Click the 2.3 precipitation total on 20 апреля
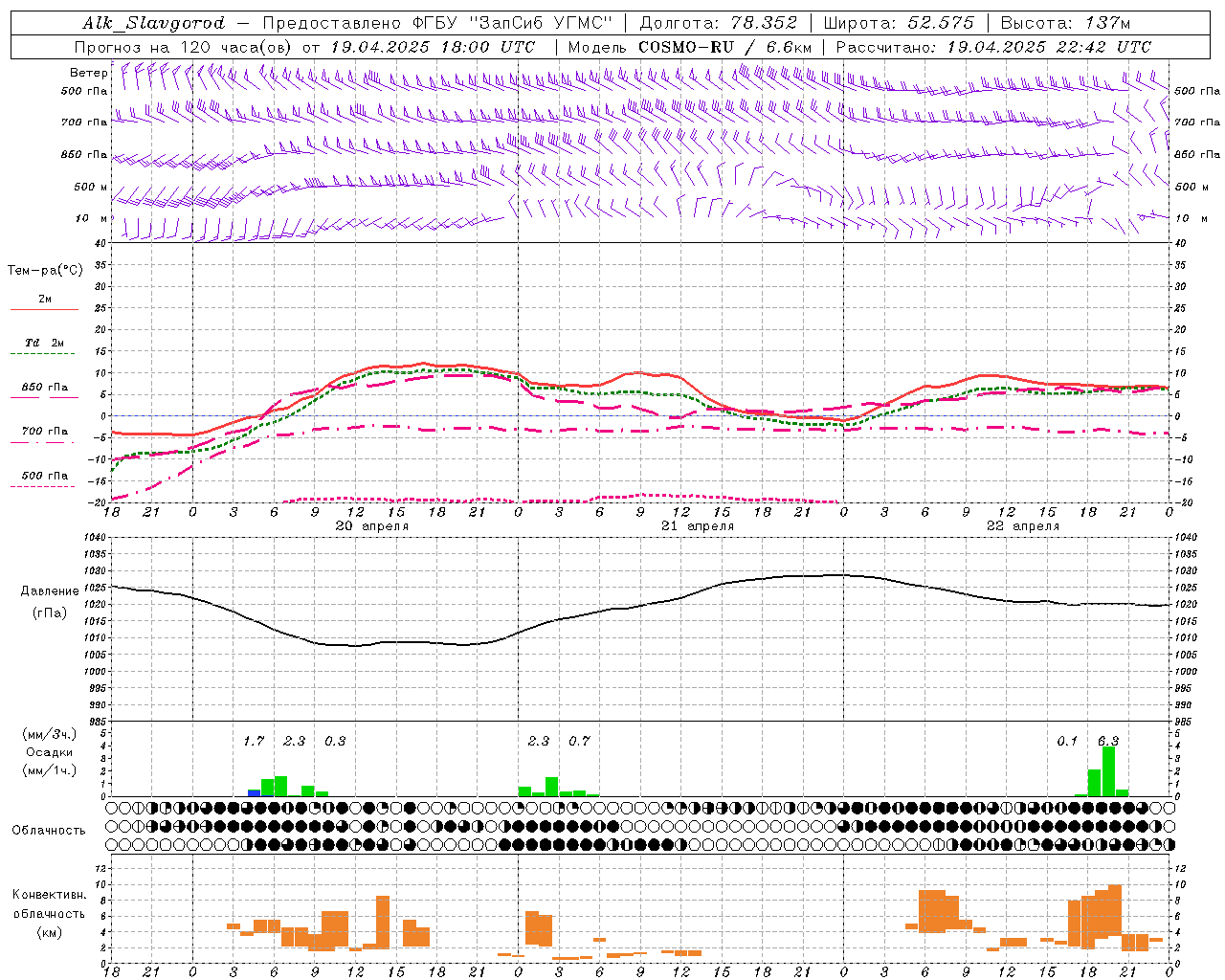1225x980 pixels. tap(294, 742)
